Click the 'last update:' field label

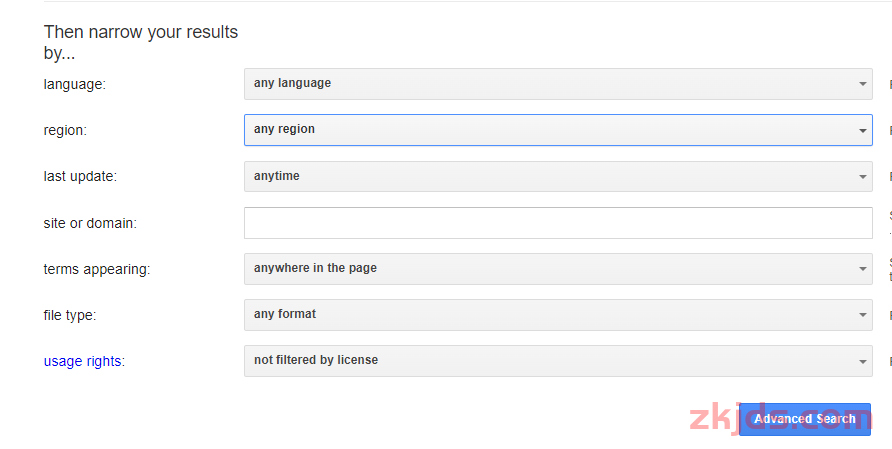click(80, 176)
